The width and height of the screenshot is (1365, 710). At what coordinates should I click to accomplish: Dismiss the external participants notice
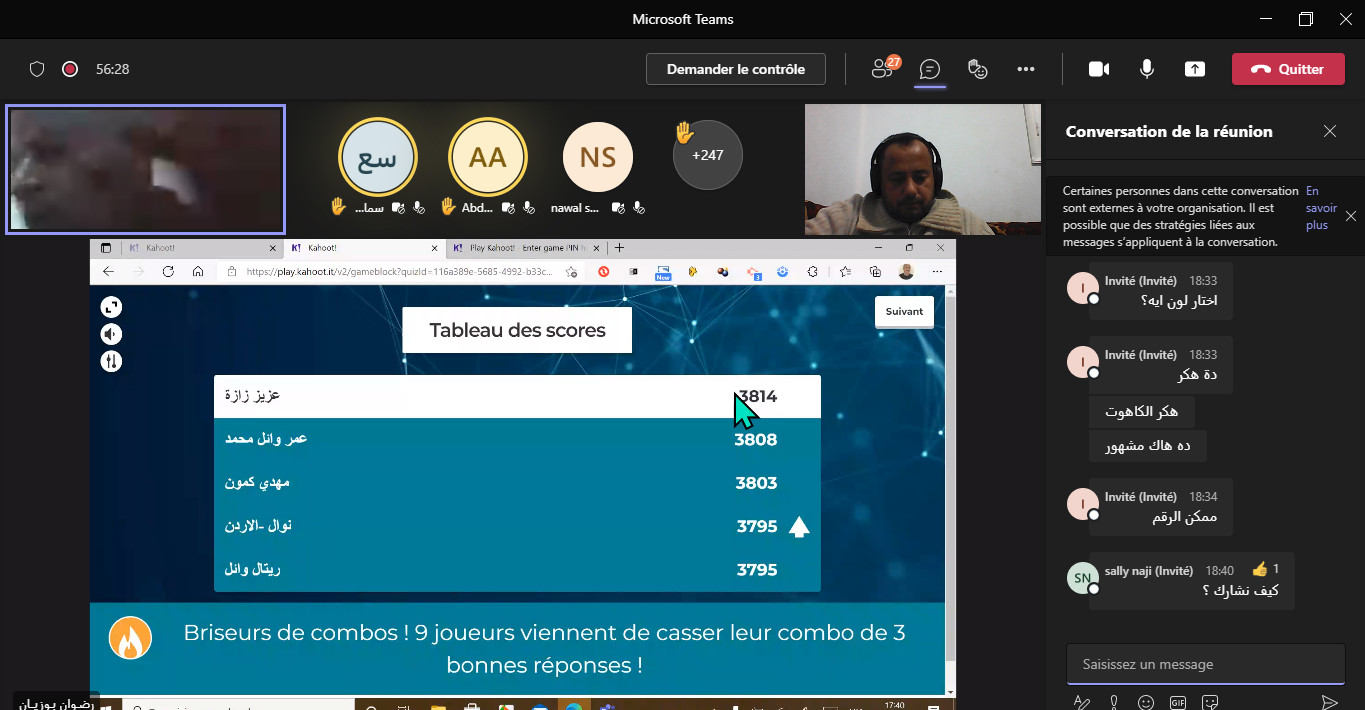click(x=1351, y=215)
